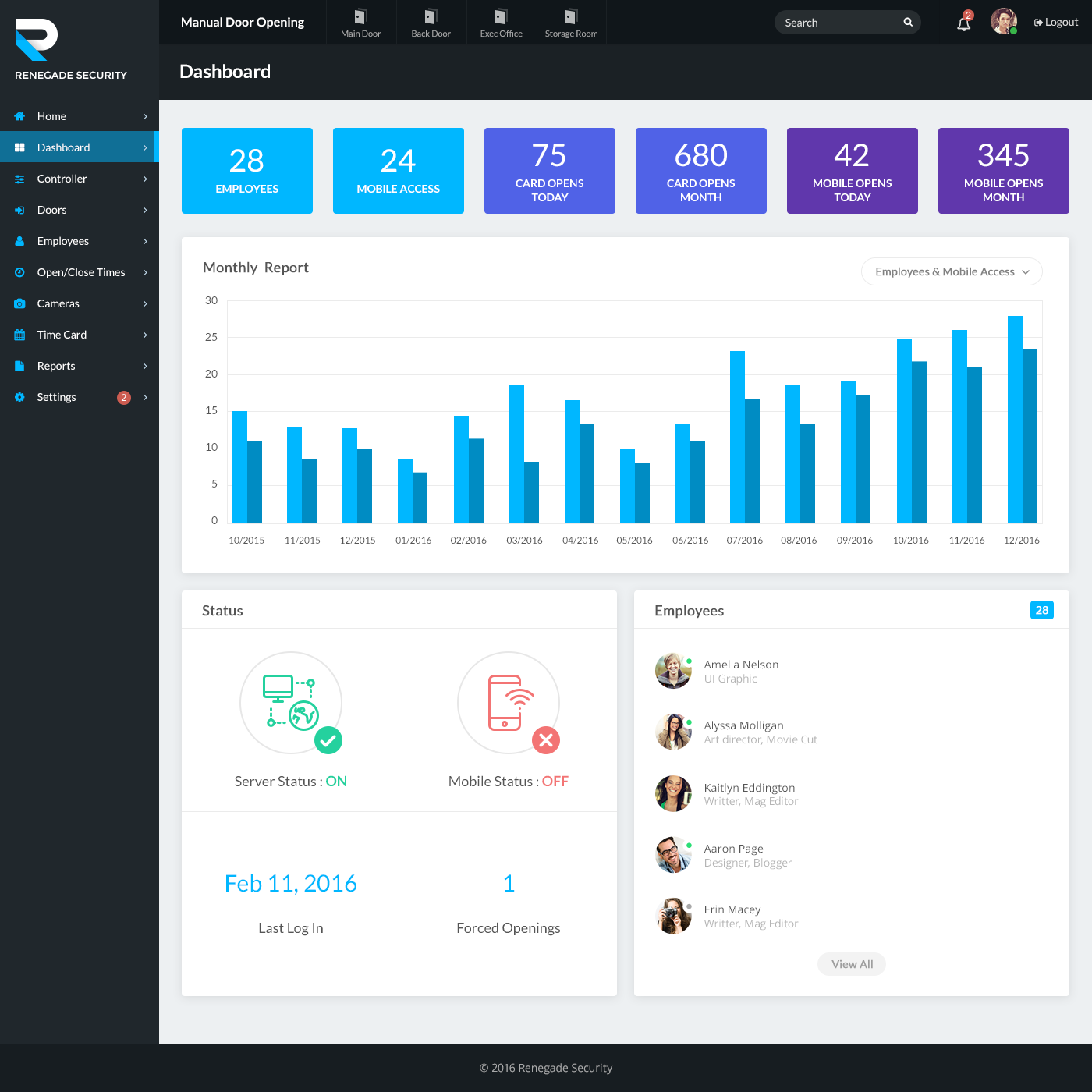Select the Back Door icon

click(x=430, y=22)
